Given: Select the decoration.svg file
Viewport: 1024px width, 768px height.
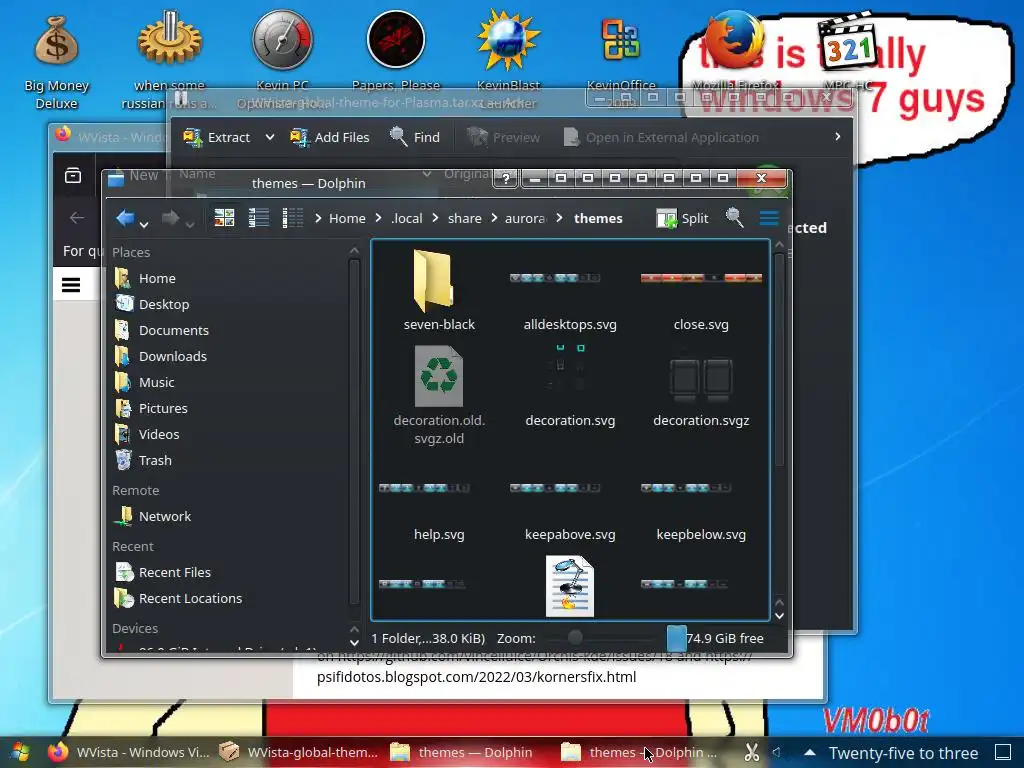Looking at the screenshot, I should point(570,387).
